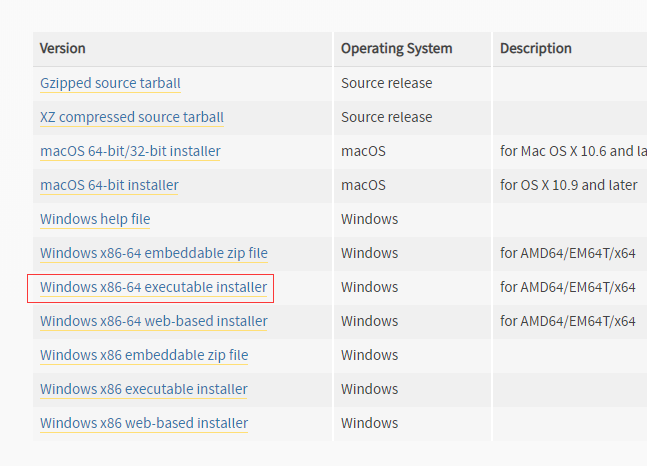Image resolution: width=647 pixels, height=466 pixels.
Task: Select AMD64/EM64T/x64 description of web-based installer
Action: [568, 321]
